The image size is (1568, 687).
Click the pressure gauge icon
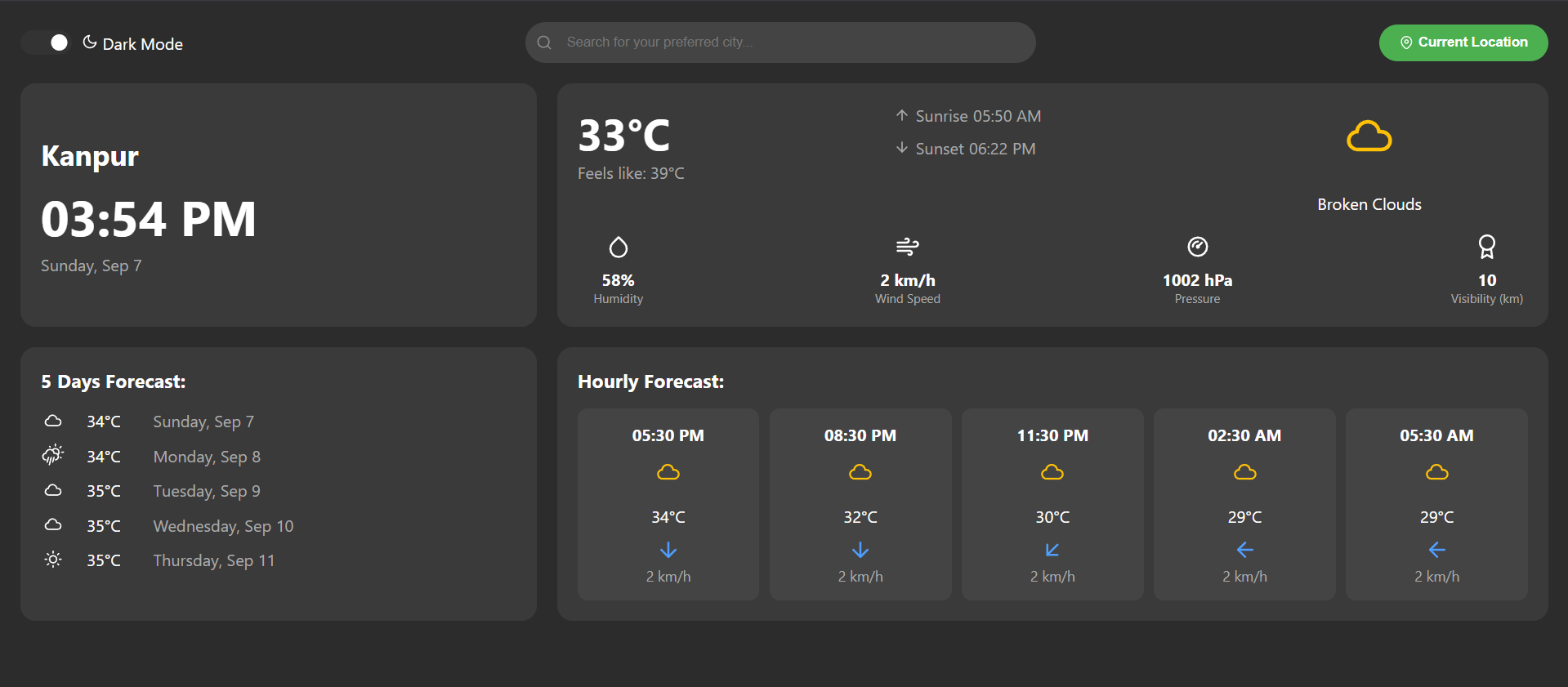click(1197, 247)
